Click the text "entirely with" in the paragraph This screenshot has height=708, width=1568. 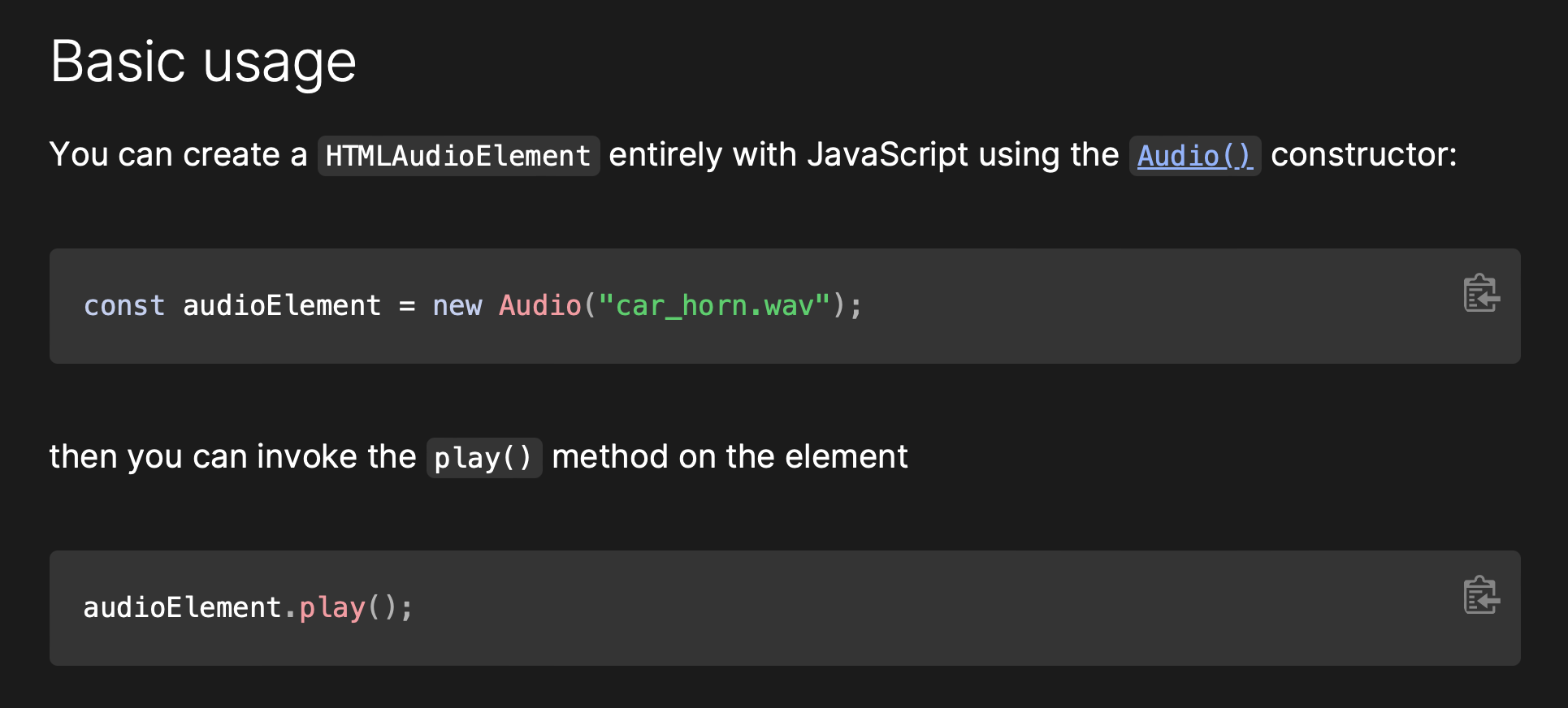702,155
